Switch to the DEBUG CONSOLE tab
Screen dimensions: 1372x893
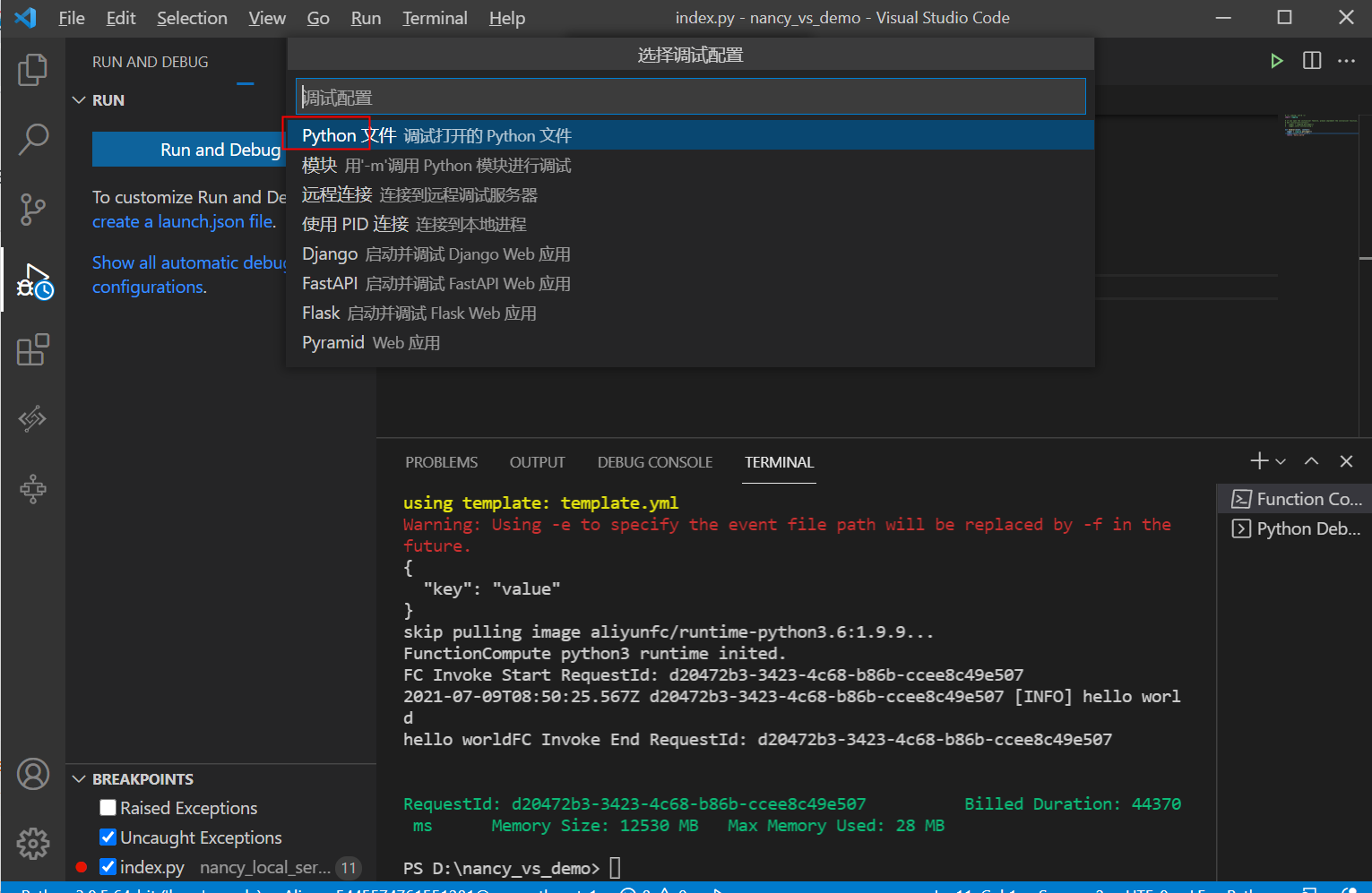coord(655,462)
